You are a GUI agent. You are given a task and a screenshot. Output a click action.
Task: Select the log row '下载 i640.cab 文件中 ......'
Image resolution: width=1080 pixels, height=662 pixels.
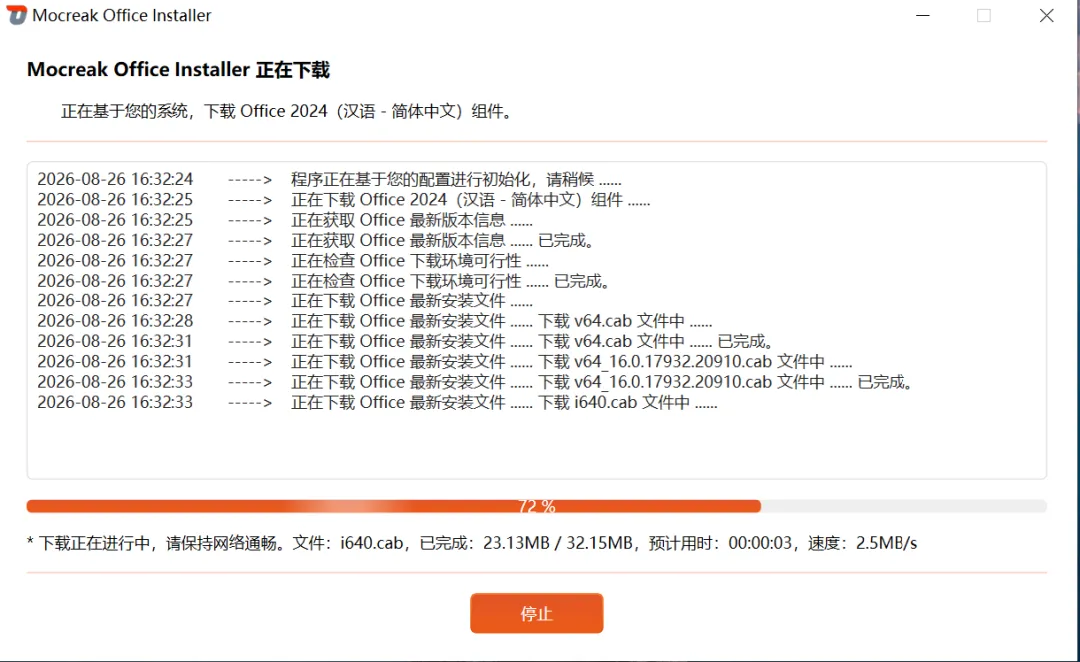pos(377,402)
